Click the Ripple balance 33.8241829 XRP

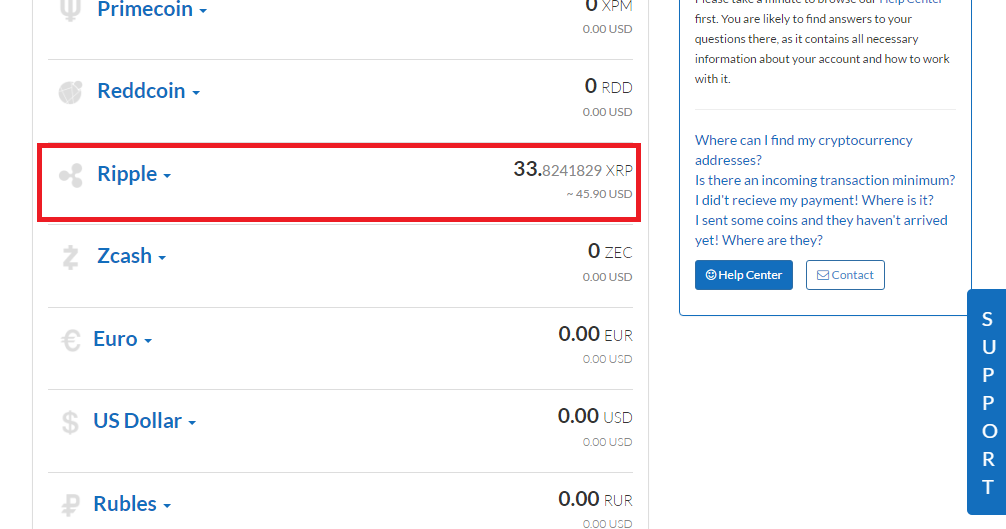click(573, 169)
